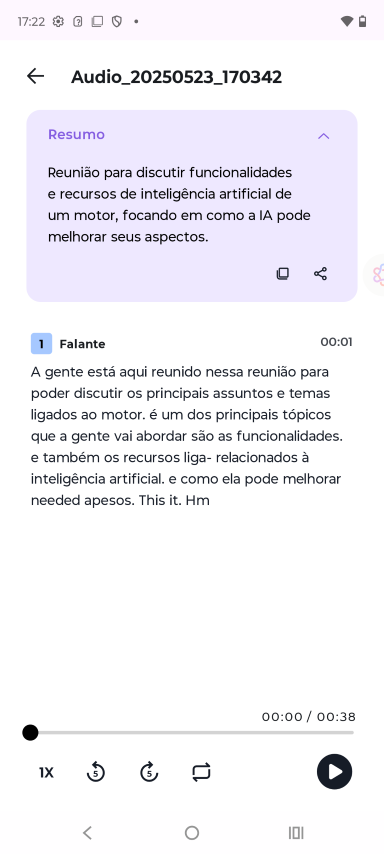Share the summary
This screenshot has width=384, height=854.
tap(320, 273)
